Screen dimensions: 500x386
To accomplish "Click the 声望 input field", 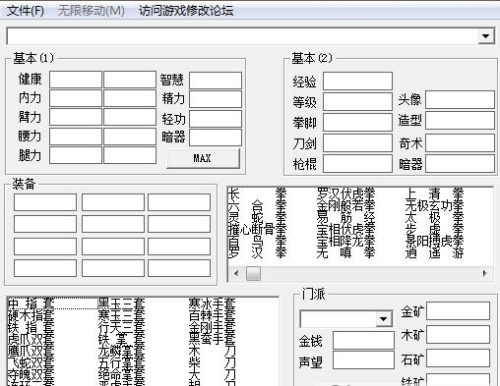I will 363,360.
